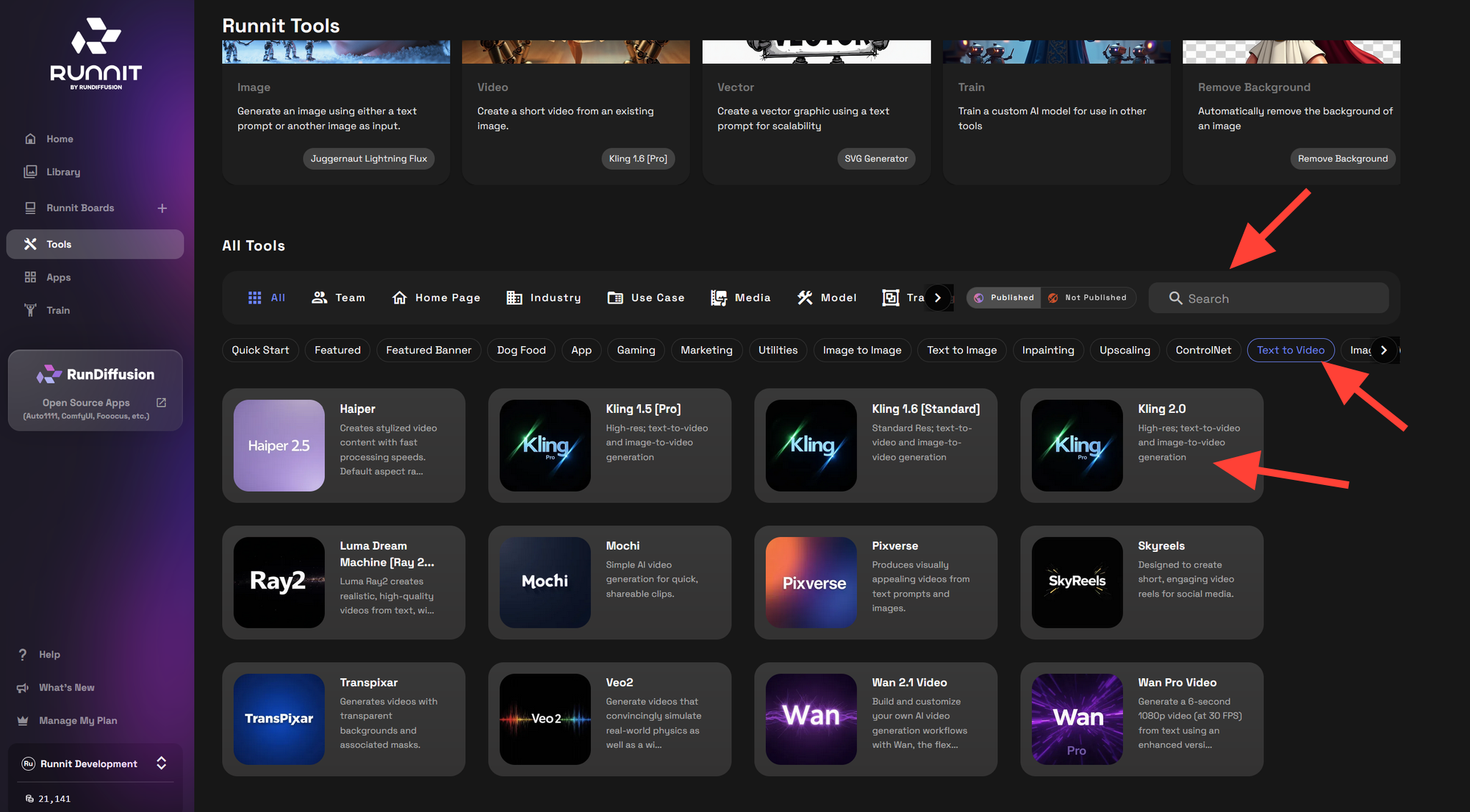The width and height of the screenshot is (1470, 812).
Task: Select the Quick Start filter chip
Action: [260, 350]
